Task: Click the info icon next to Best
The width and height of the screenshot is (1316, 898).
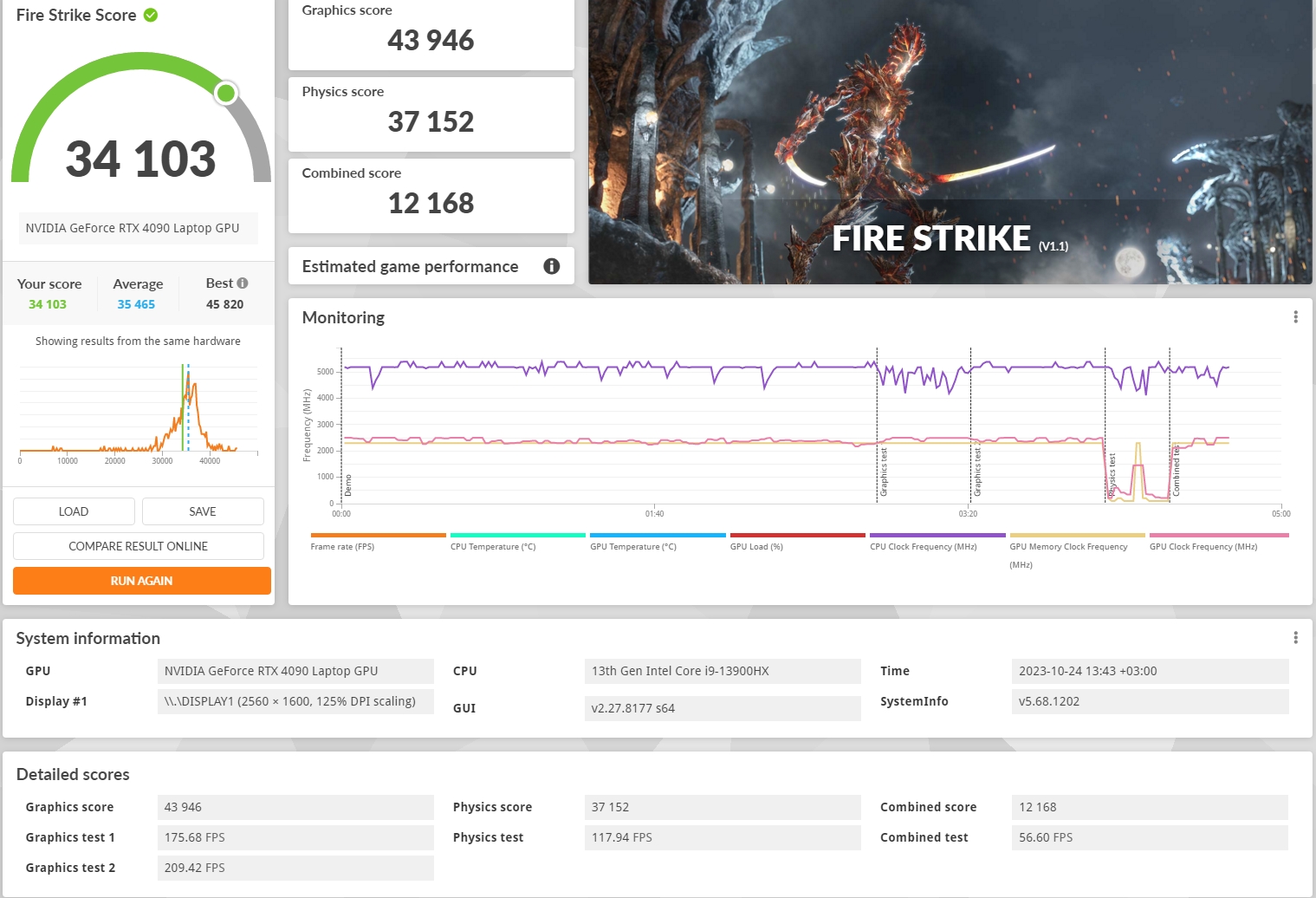Action: pos(243,283)
